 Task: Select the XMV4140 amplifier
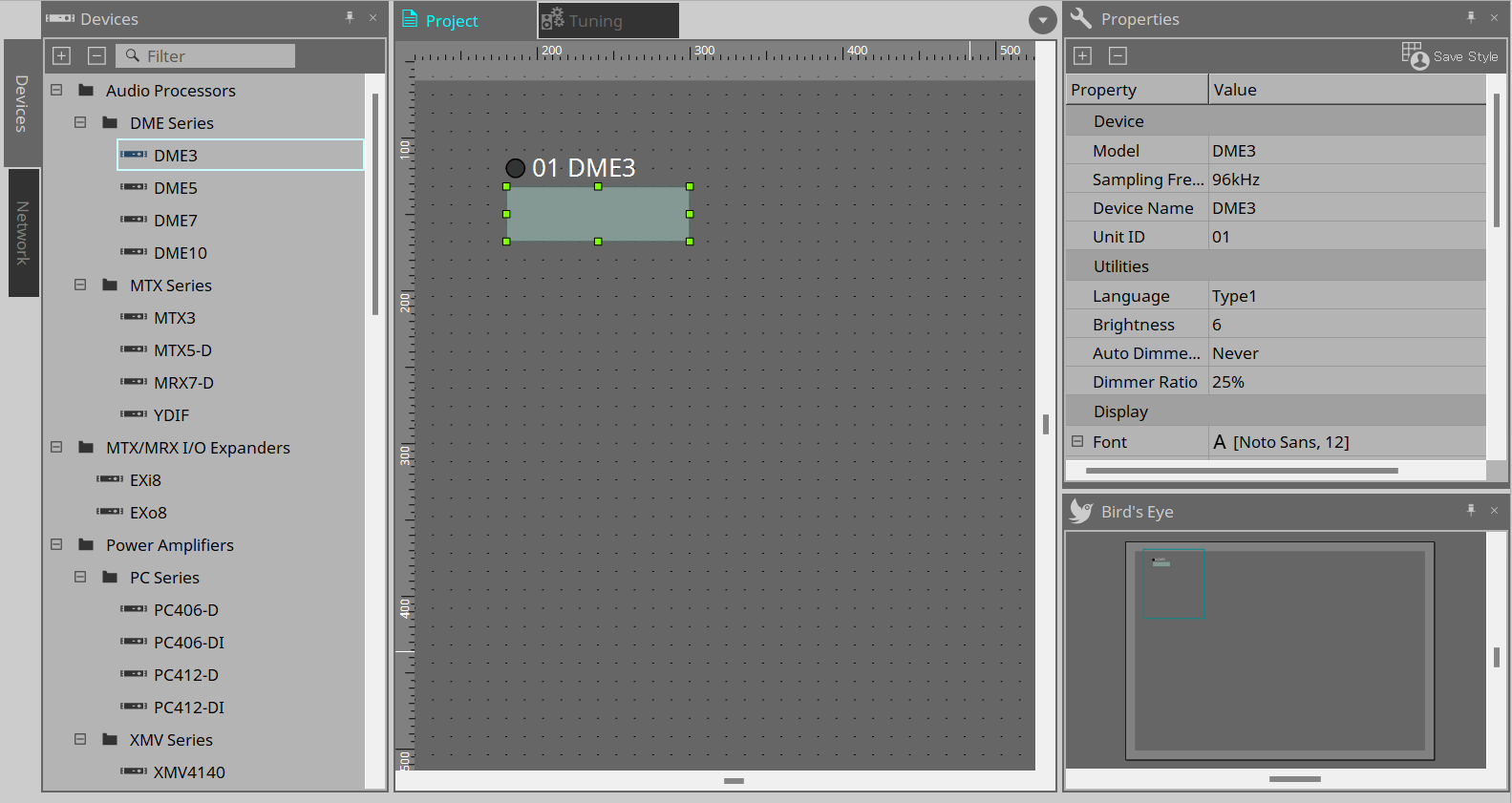189,772
